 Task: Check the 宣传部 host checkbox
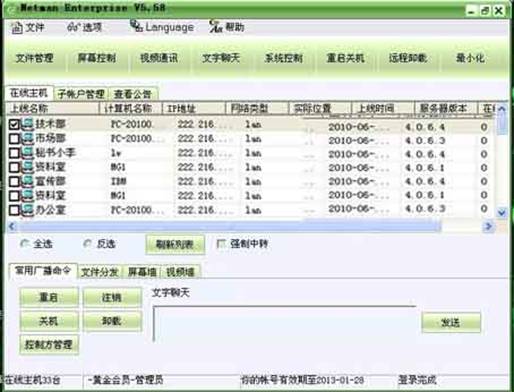coord(14,182)
